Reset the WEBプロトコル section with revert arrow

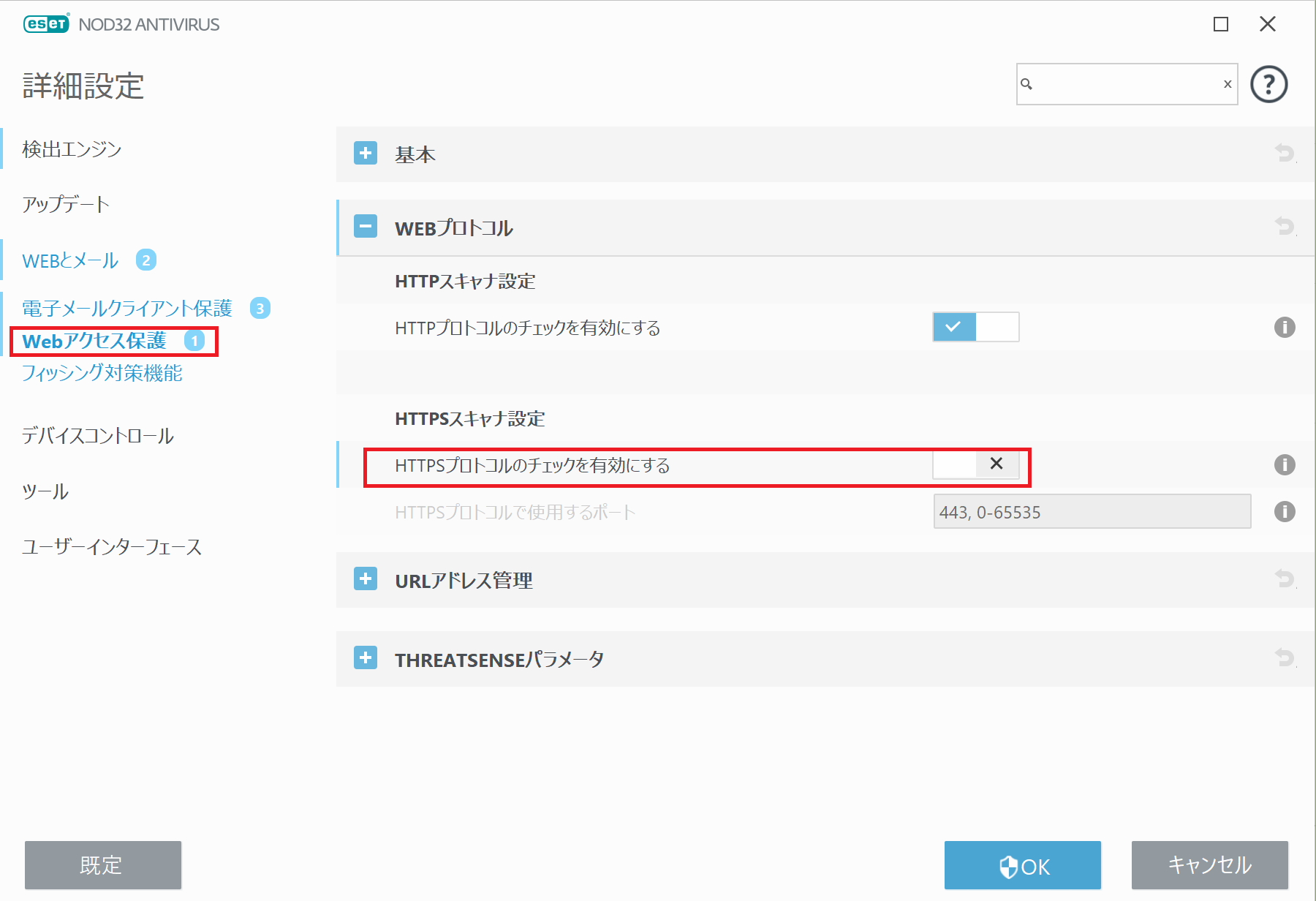pos(1285,226)
